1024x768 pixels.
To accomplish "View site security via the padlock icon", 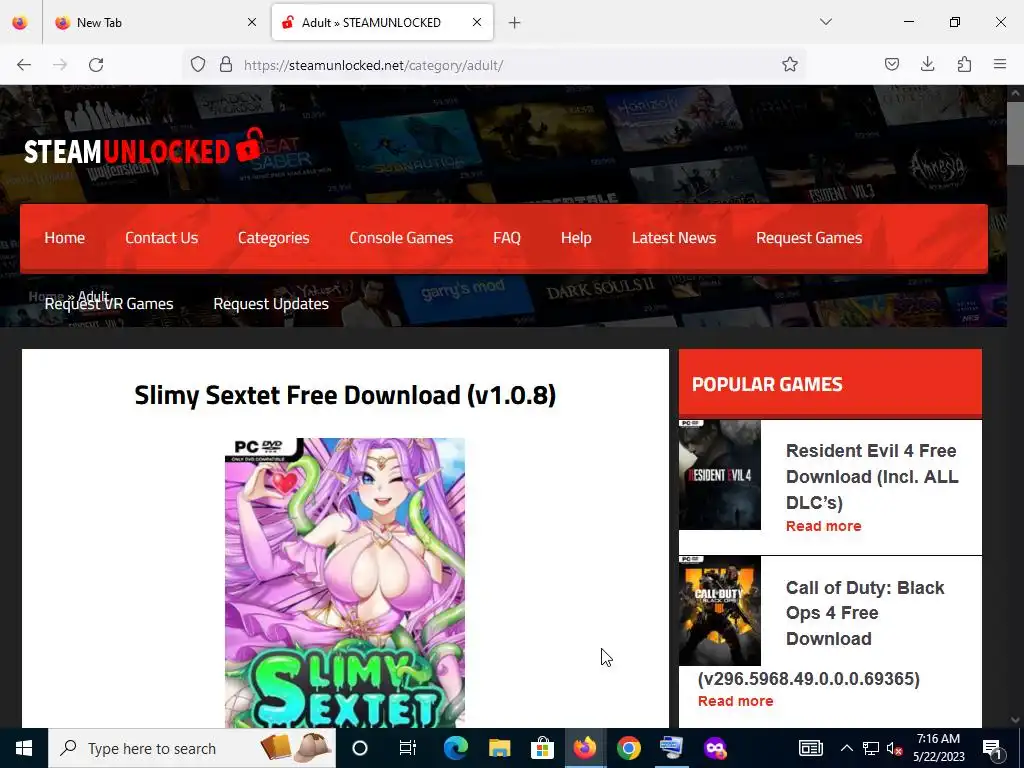I will 226,64.
